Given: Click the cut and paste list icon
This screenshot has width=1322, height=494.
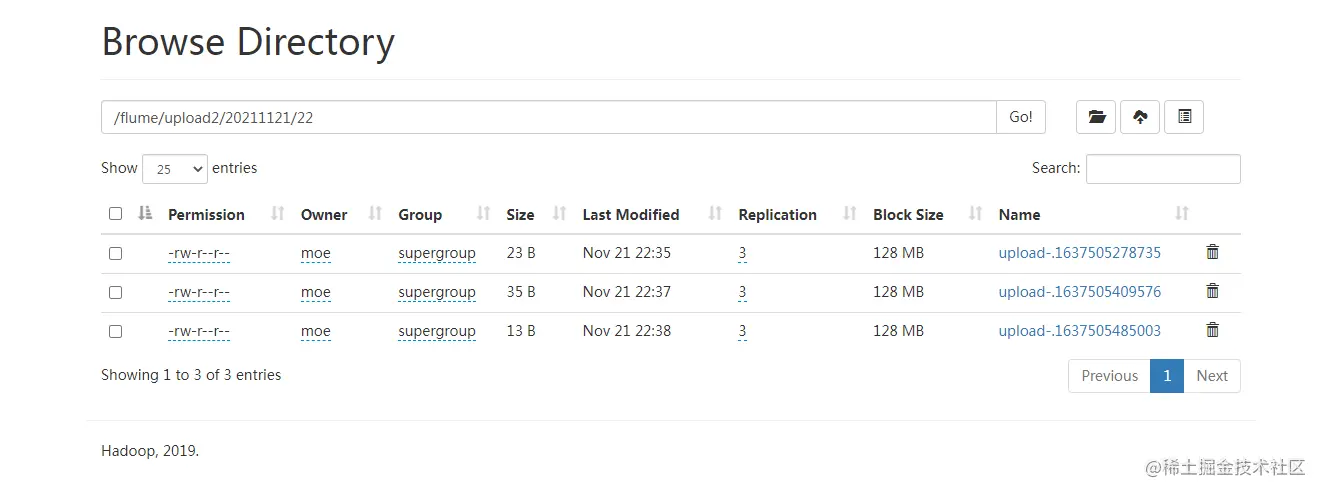Looking at the screenshot, I should (1184, 117).
